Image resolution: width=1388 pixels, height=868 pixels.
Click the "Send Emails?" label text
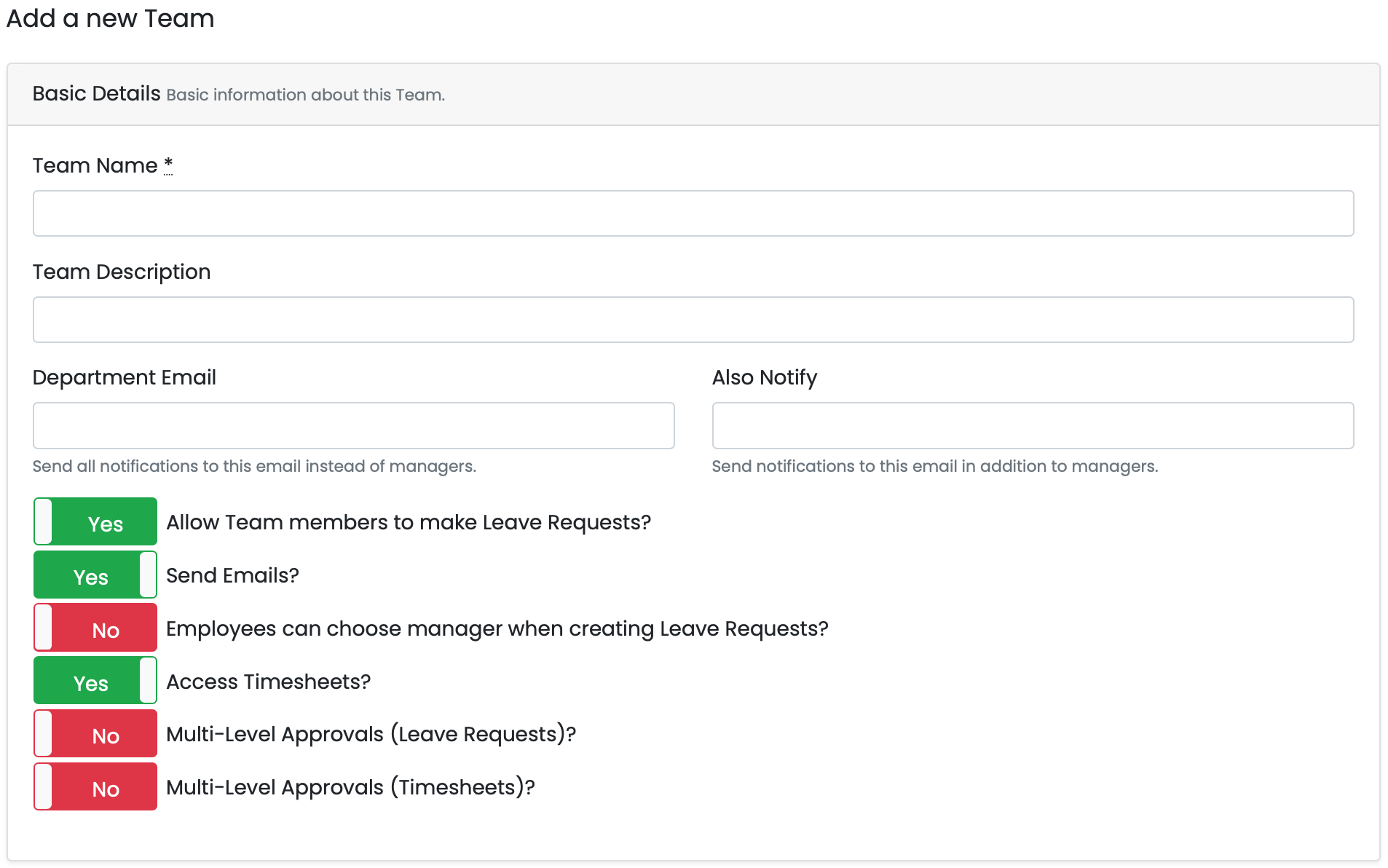[x=232, y=575]
